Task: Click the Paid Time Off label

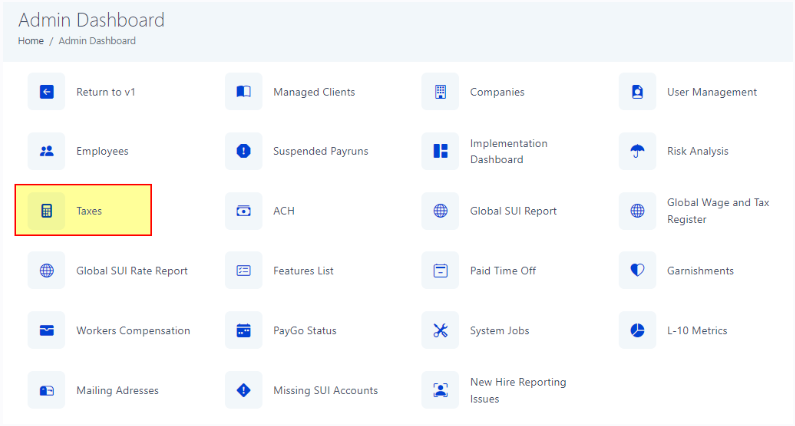Action: point(503,271)
